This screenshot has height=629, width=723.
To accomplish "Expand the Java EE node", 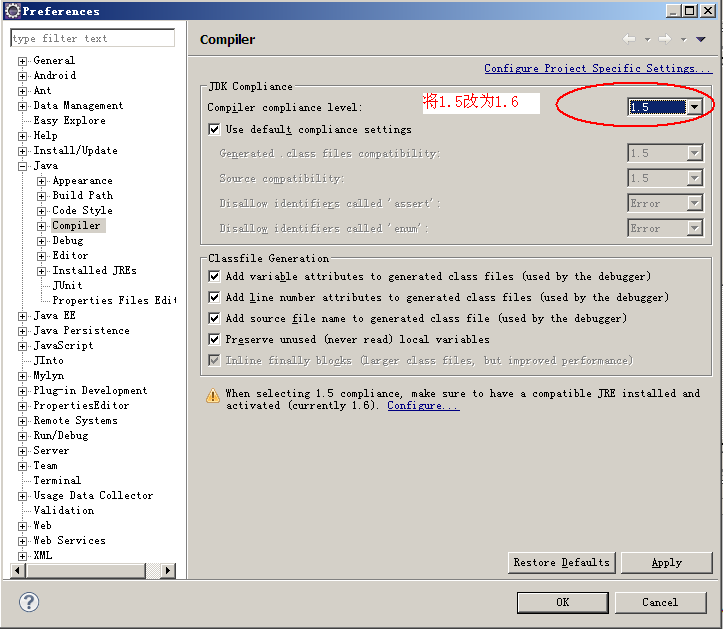I will click(22, 316).
